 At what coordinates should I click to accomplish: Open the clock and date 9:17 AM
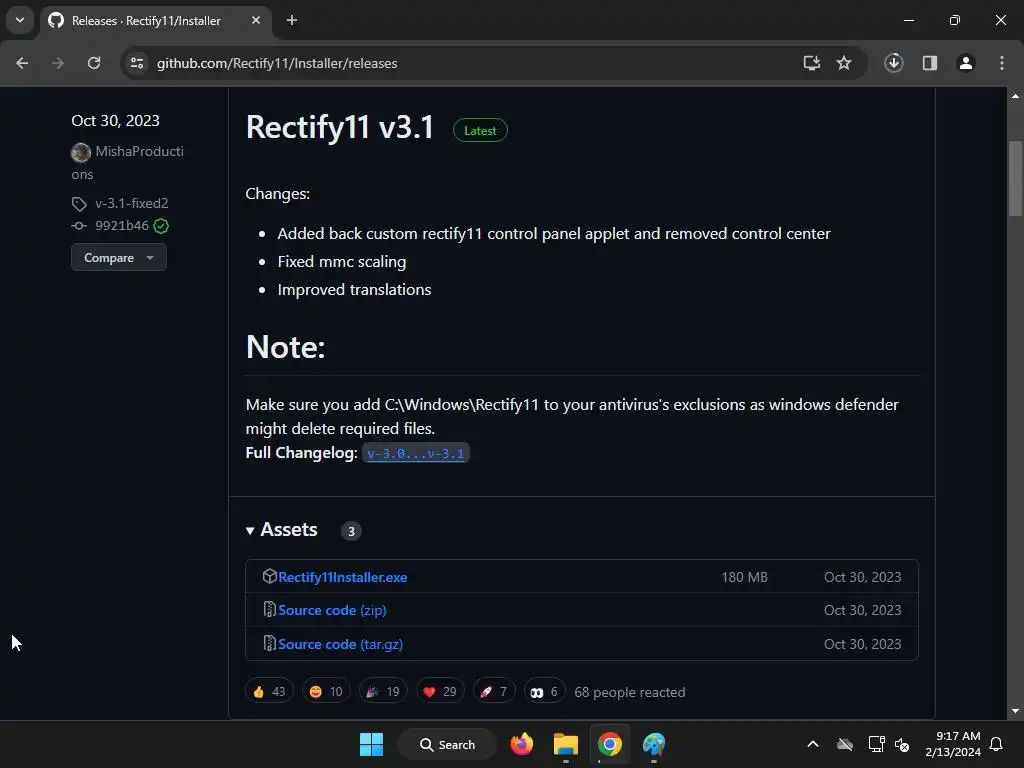click(x=953, y=744)
